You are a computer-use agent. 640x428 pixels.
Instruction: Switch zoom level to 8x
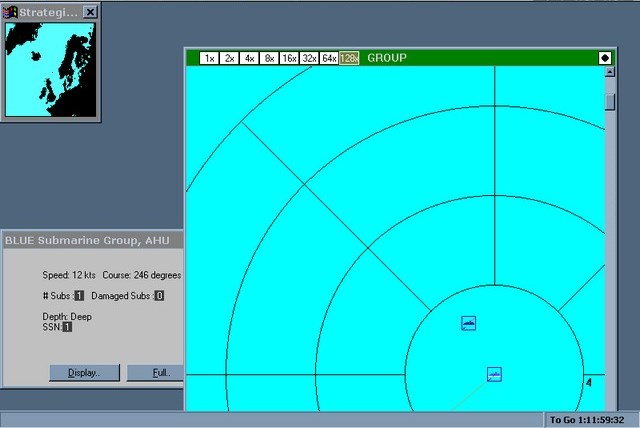point(269,58)
